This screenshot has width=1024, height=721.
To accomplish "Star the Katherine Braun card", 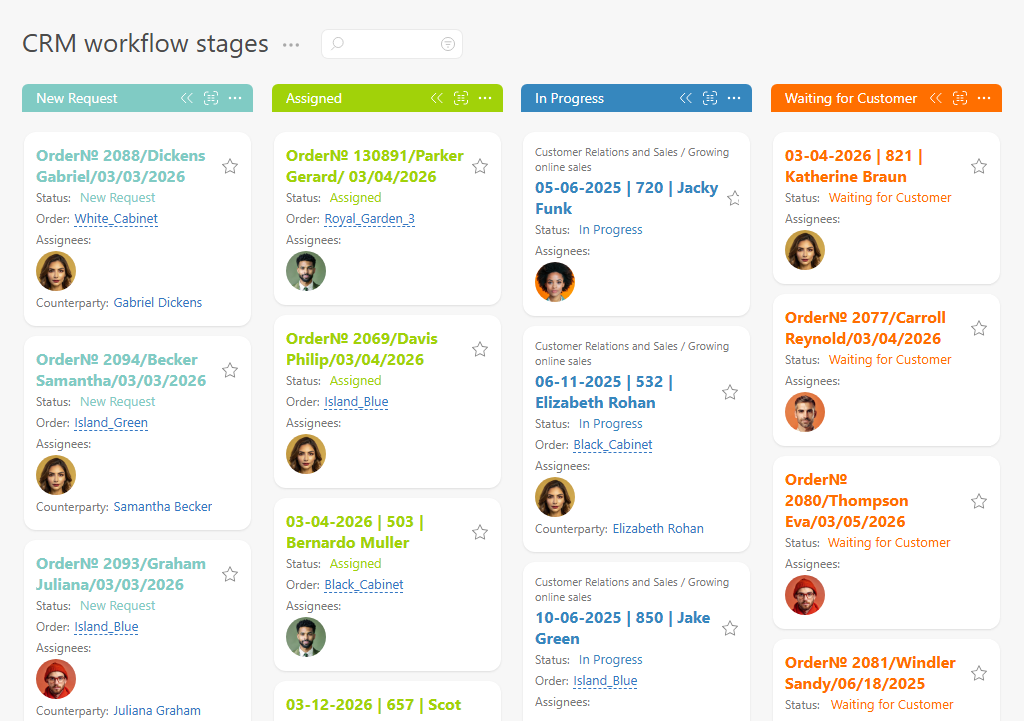I will [x=979, y=167].
